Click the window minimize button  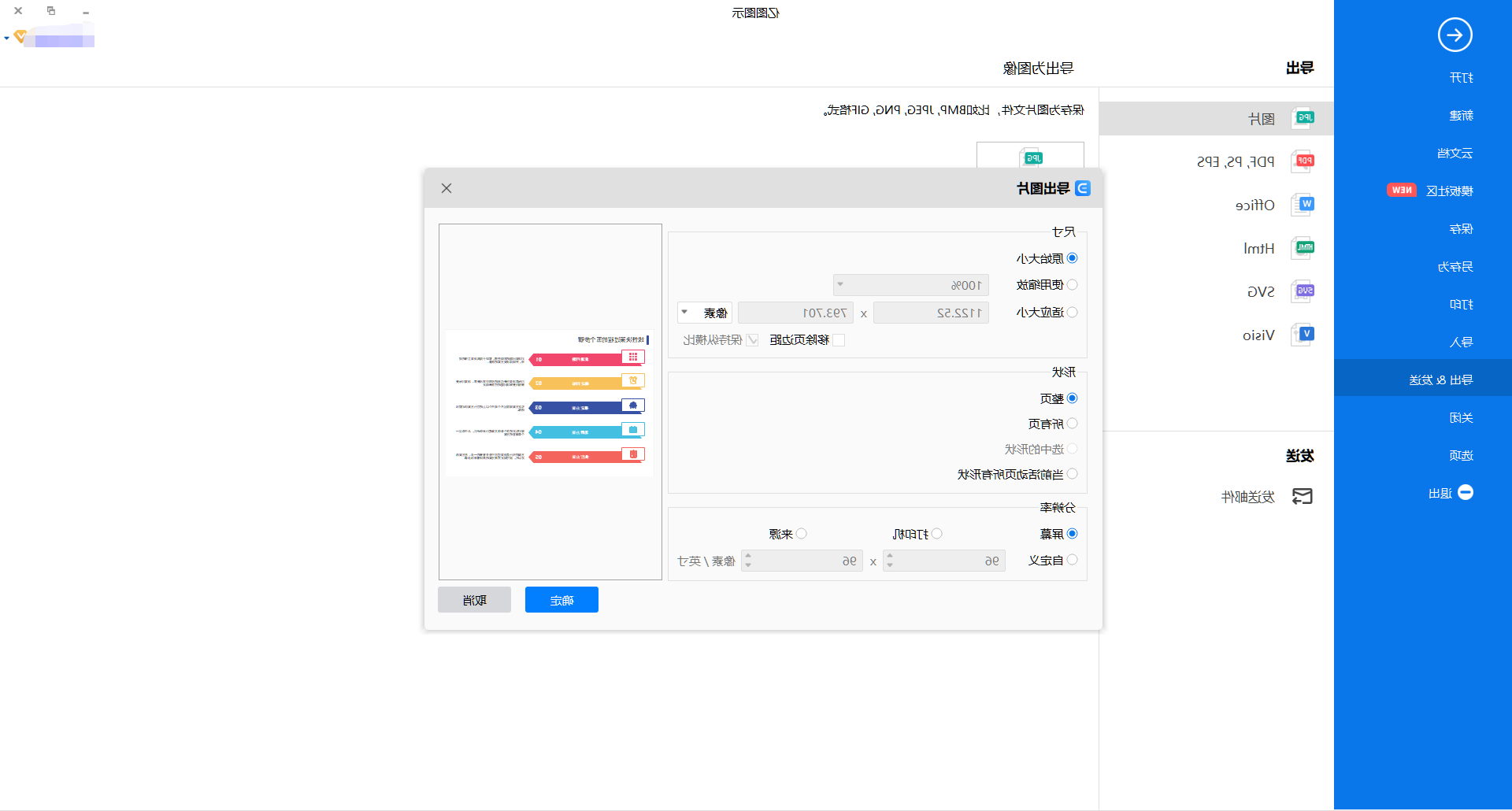tap(86, 13)
